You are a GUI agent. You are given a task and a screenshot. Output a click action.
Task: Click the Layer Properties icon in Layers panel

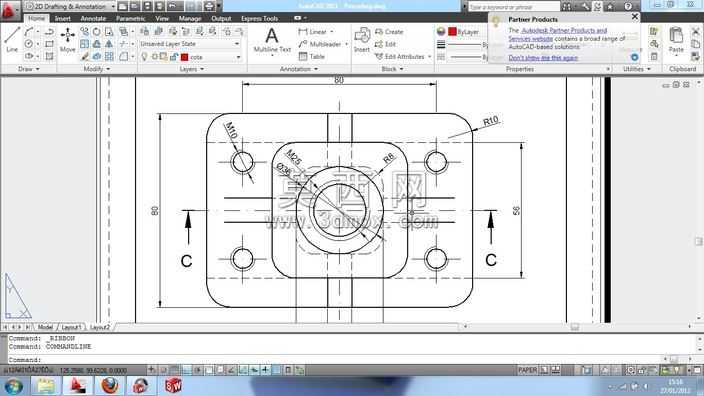(145, 31)
